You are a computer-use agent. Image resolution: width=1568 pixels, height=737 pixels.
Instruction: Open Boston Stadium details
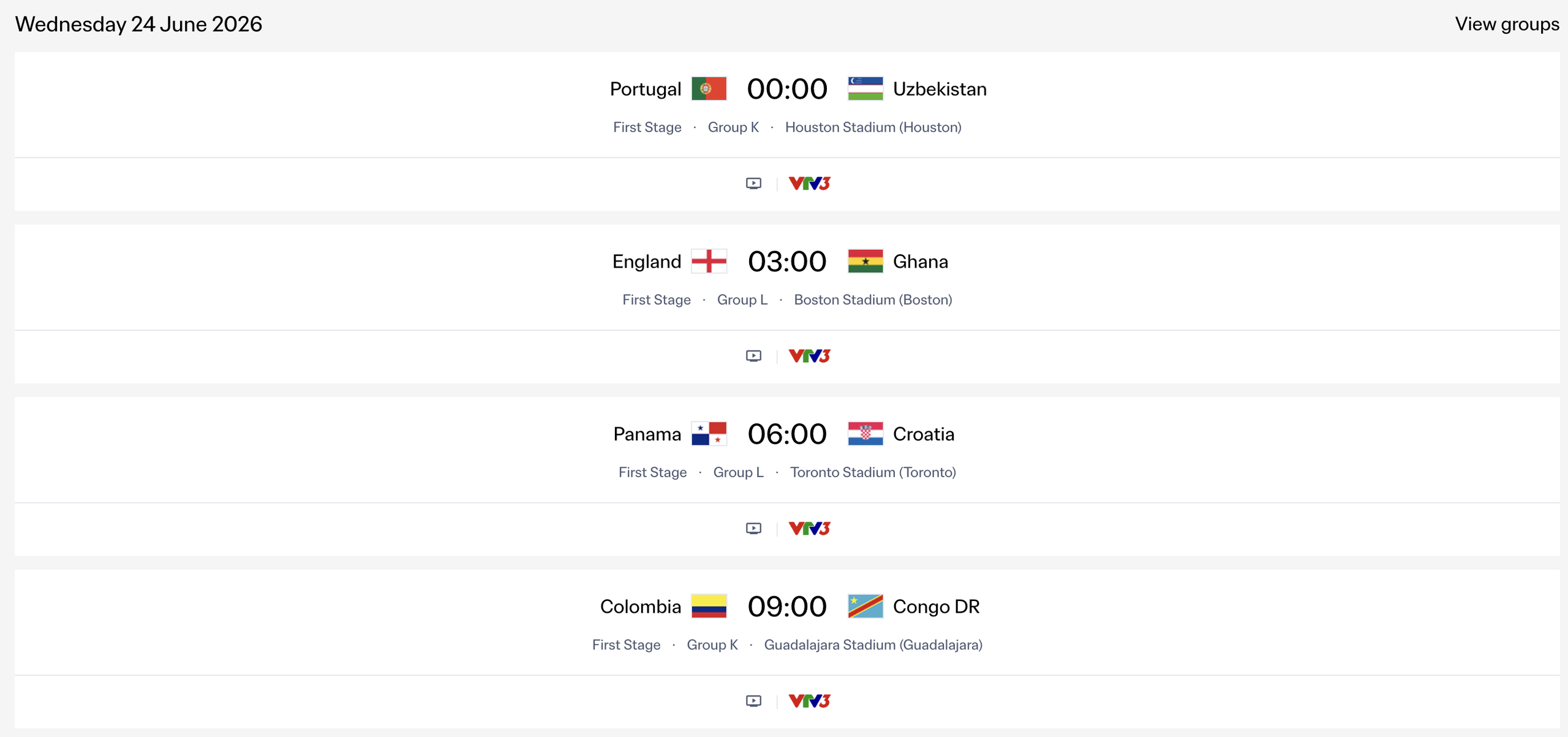(x=873, y=300)
